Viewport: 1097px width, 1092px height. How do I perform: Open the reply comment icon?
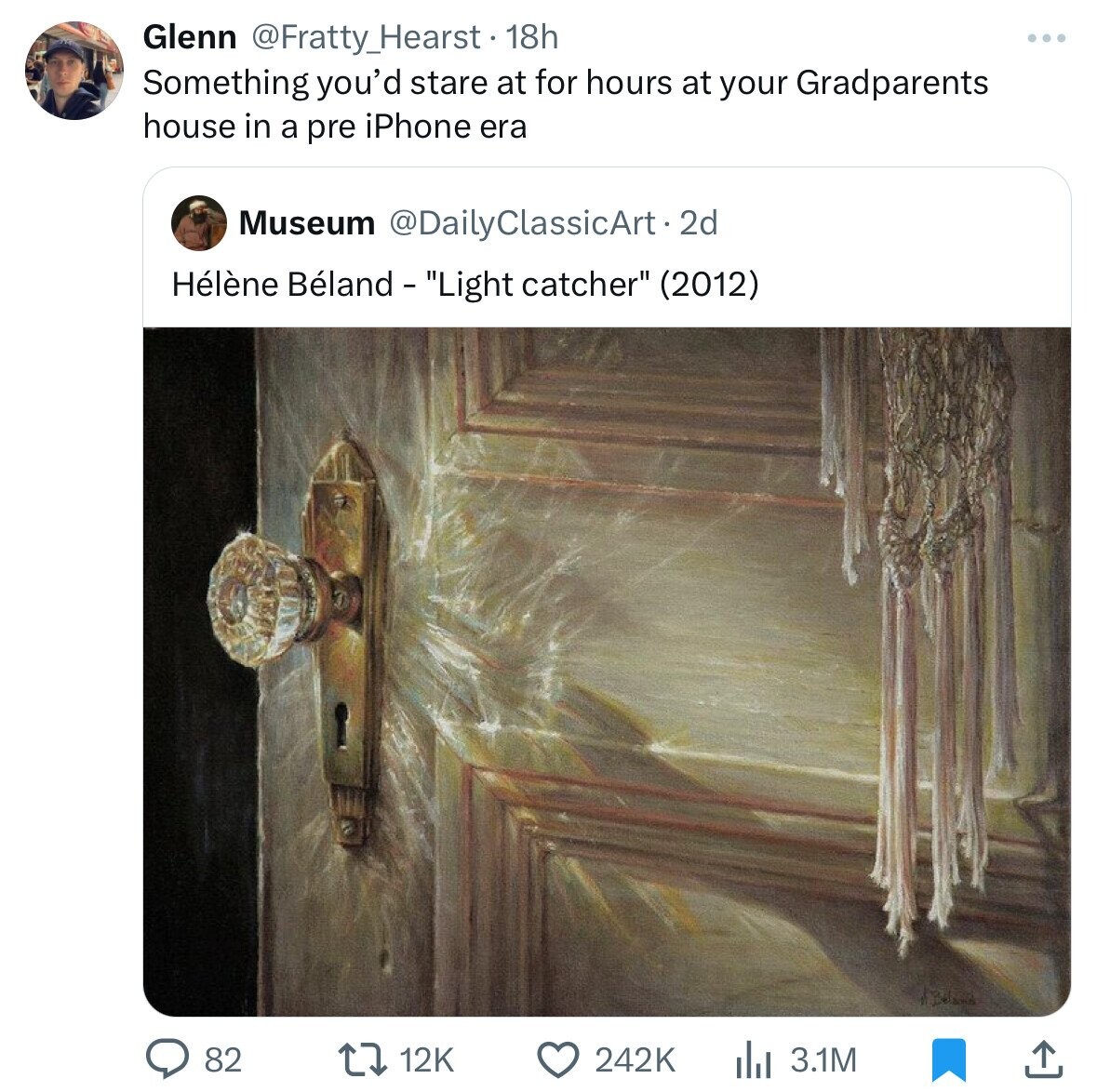167,1059
